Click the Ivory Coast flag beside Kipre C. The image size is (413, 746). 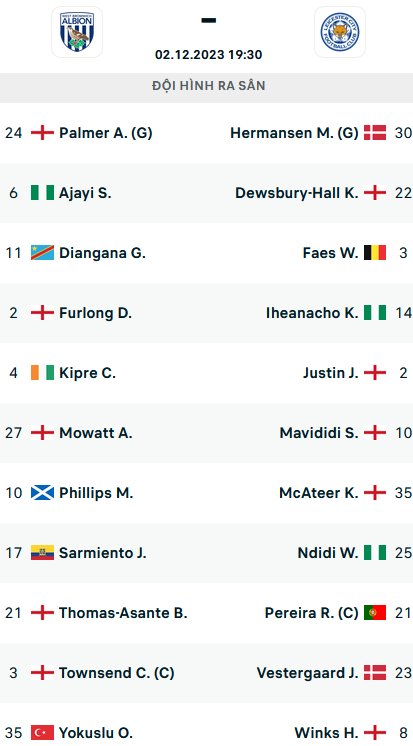(x=42, y=373)
